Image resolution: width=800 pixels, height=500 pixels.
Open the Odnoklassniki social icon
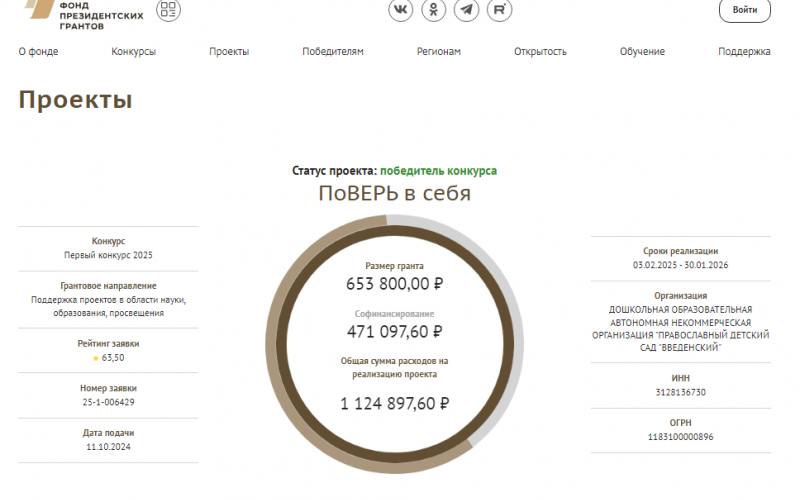434,9
